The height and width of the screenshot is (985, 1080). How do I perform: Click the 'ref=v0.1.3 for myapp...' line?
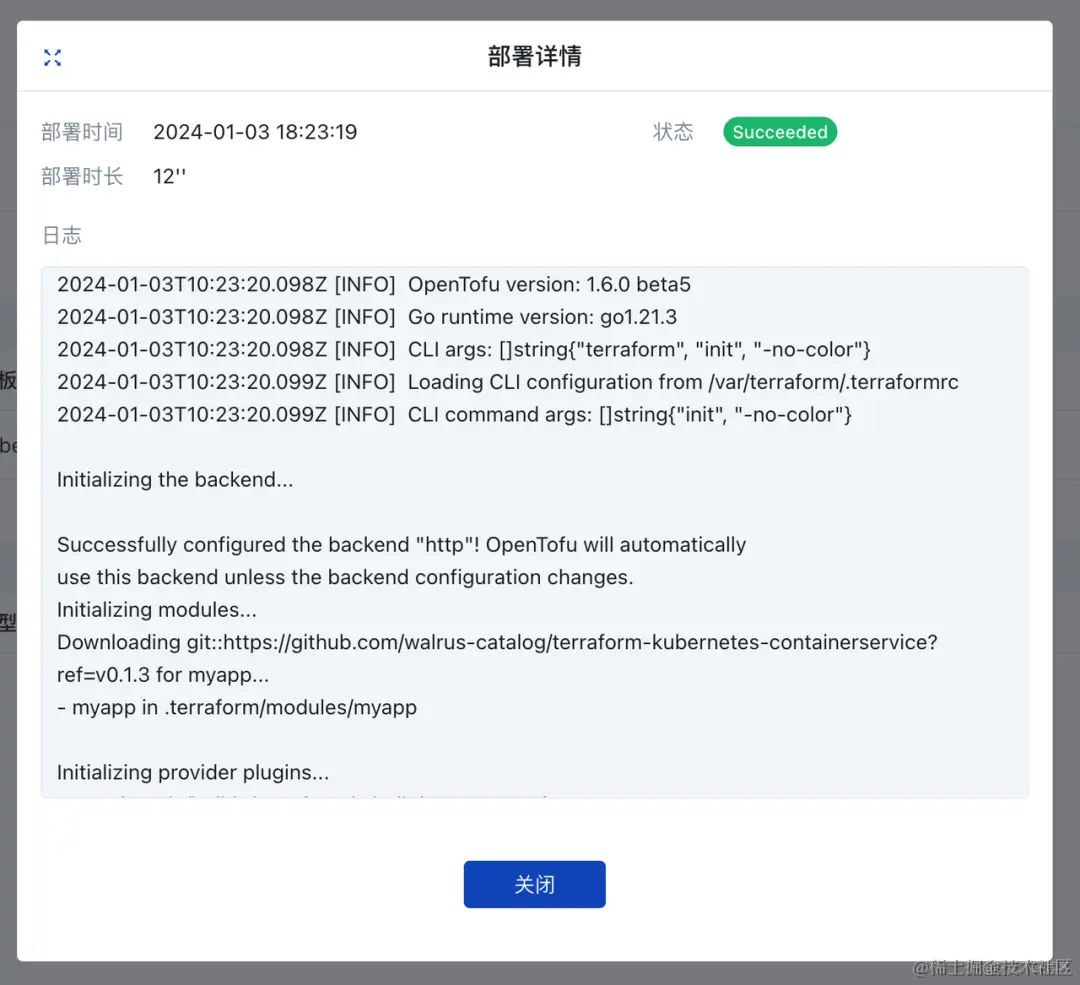(x=163, y=674)
